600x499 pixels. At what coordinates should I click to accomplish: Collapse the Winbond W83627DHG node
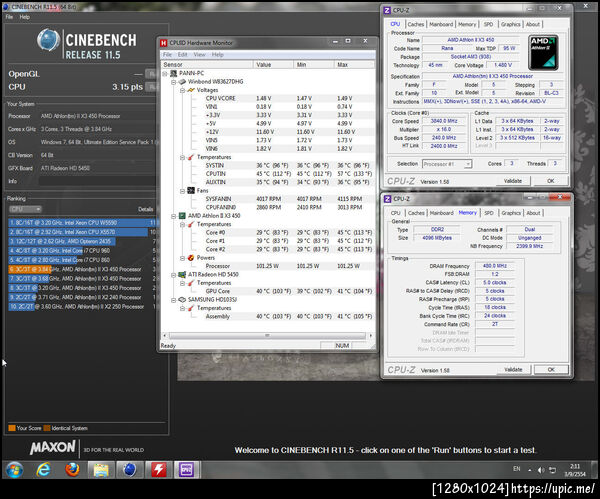click(x=173, y=82)
